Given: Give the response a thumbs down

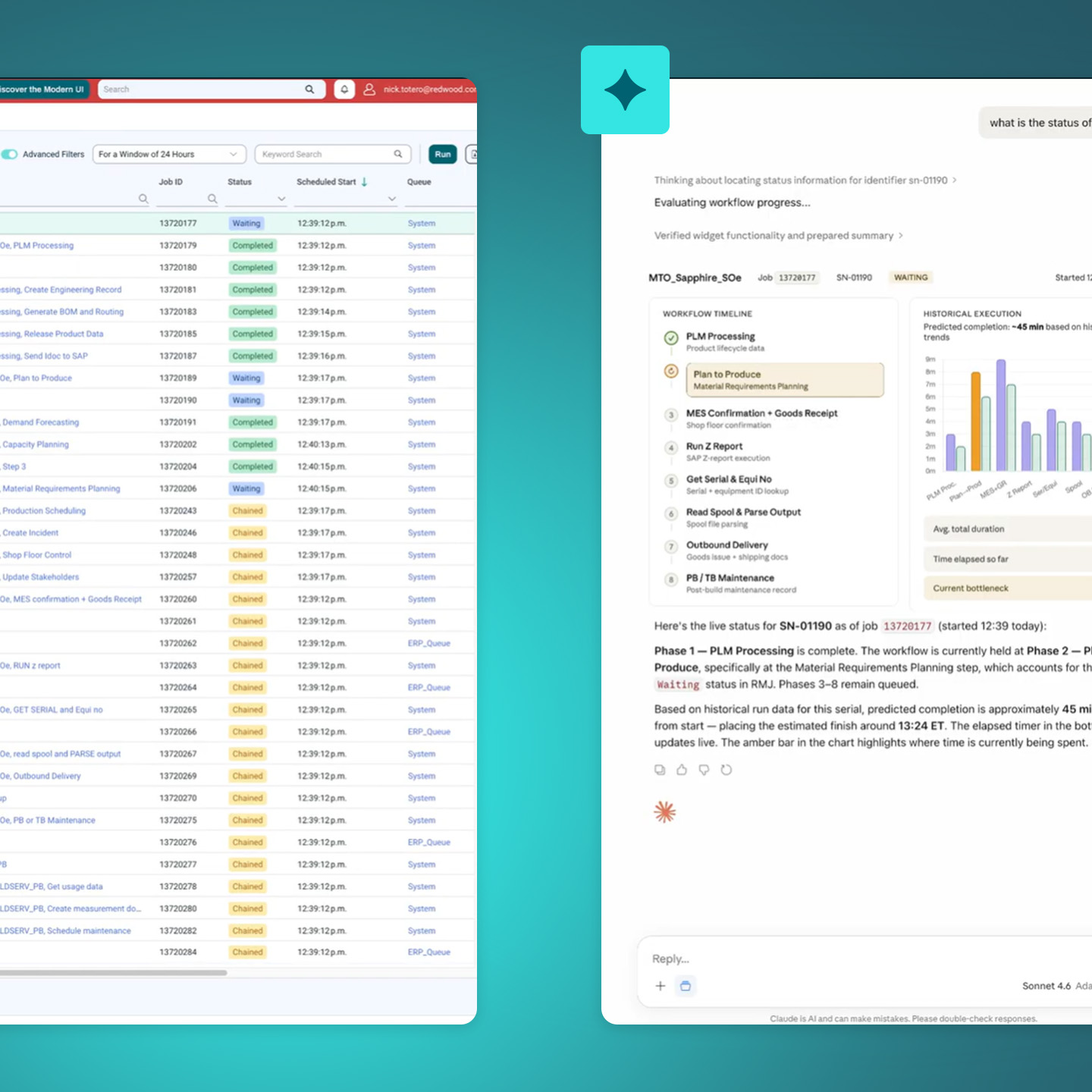Looking at the screenshot, I should point(704,770).
